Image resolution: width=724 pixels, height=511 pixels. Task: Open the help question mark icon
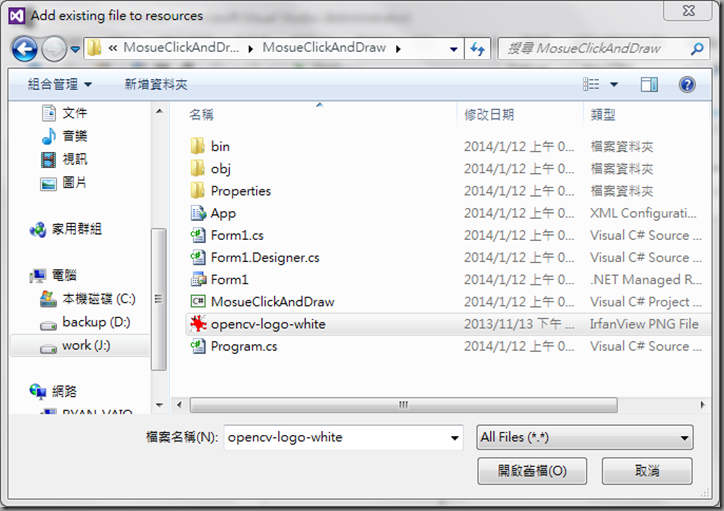click(687, 84)
